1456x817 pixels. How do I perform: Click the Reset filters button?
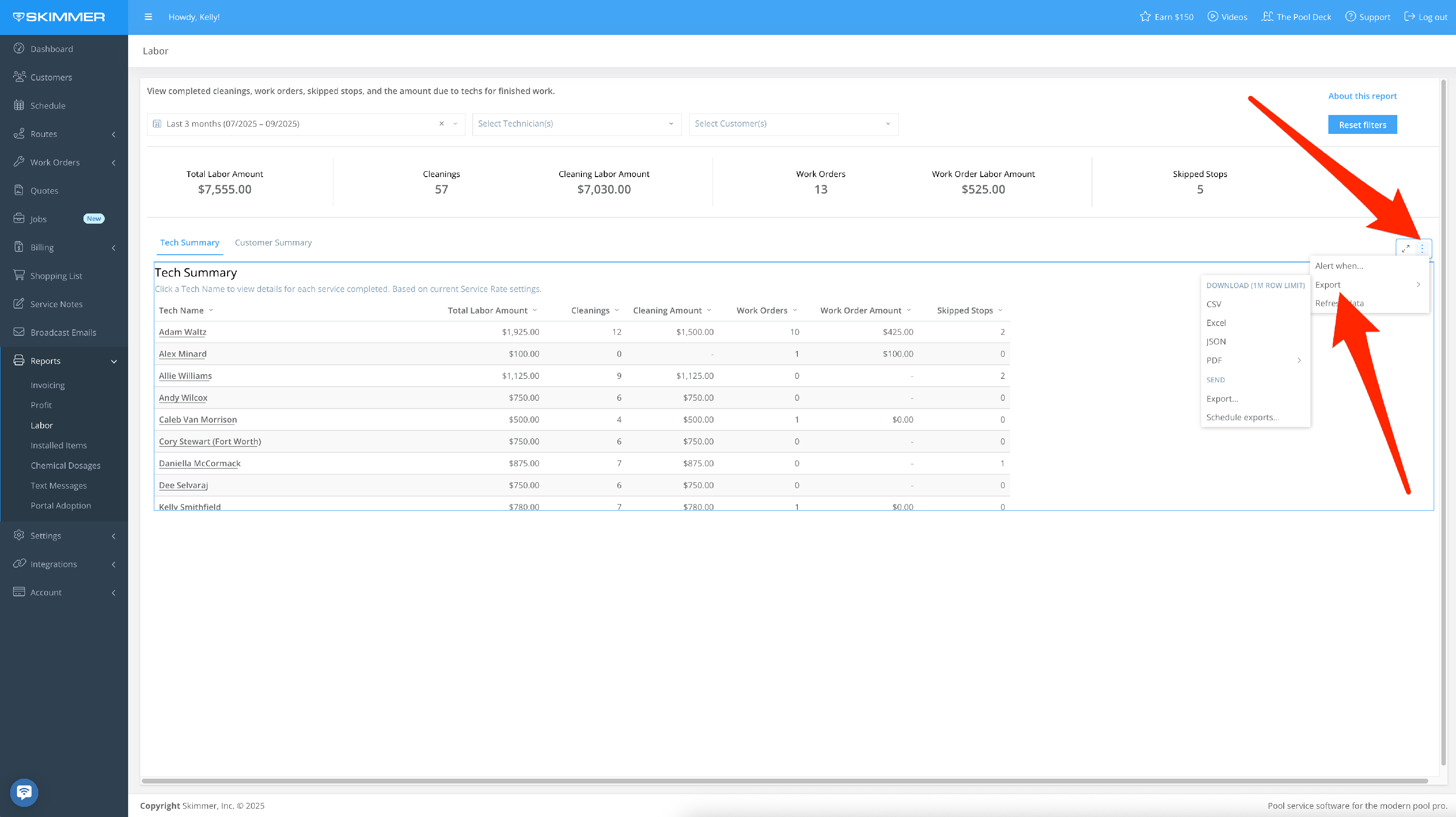pyautogui.click(x=1362, y=125)
